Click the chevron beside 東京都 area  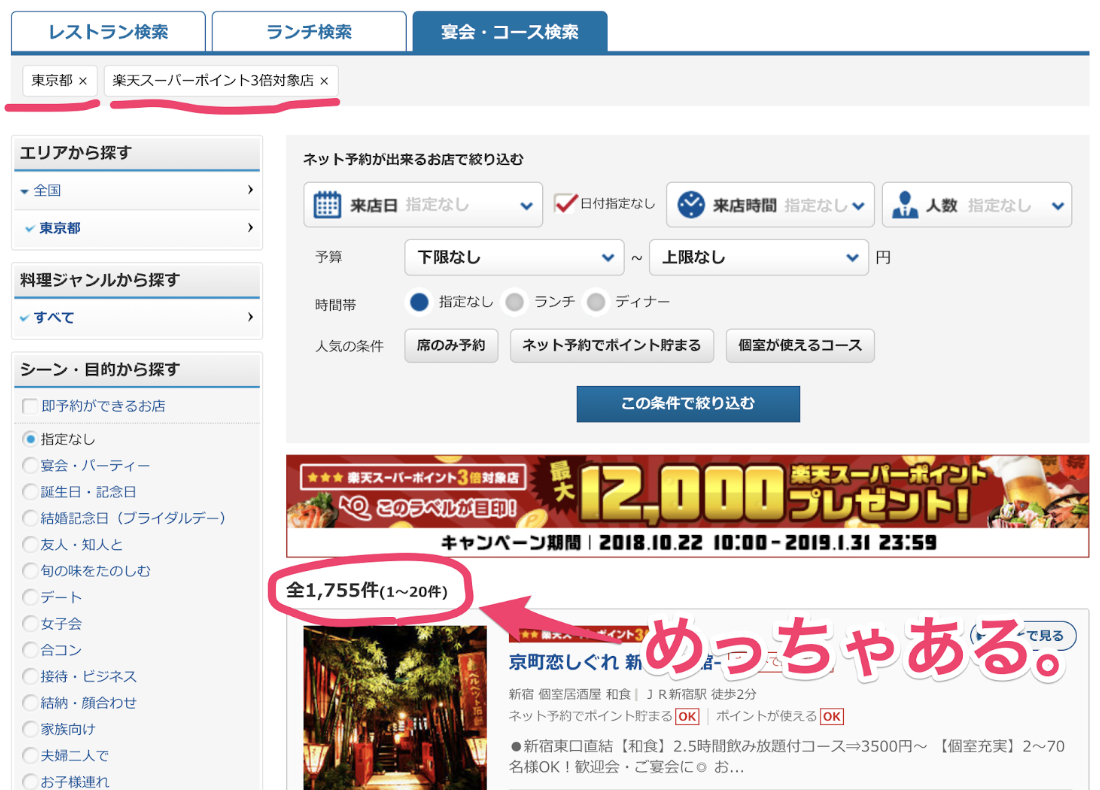pyautogui.click(x=250, y=227)
